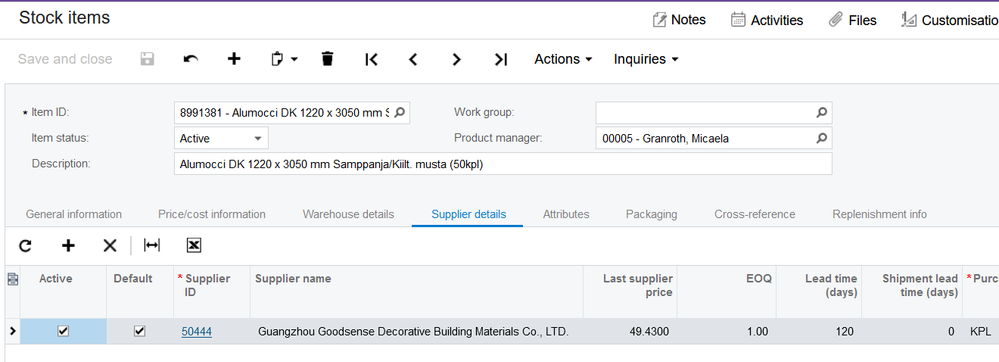Switch to the General information tab
The image size is (999, 362).
(74, 215)
